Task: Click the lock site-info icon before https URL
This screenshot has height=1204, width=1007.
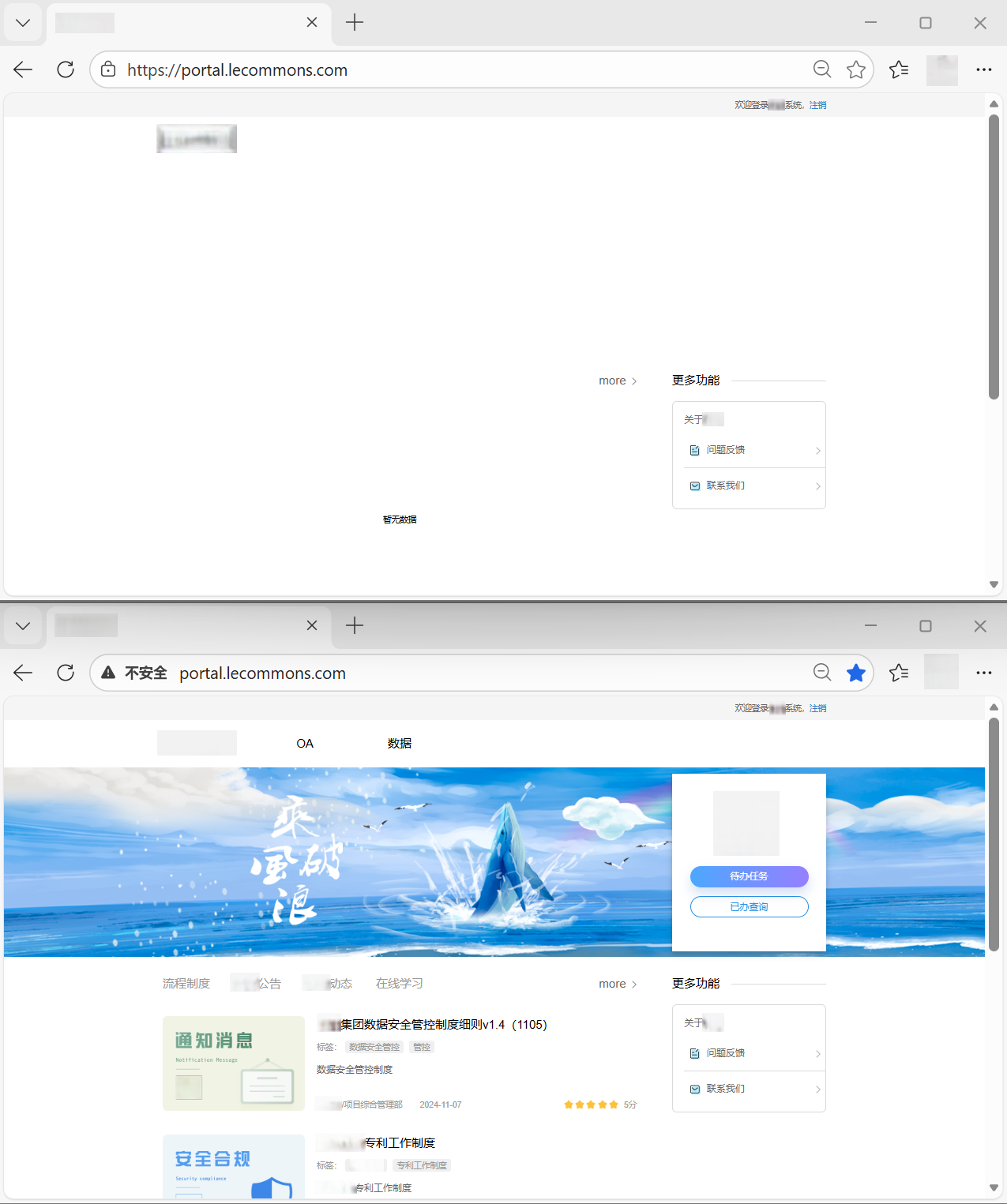Action: pos(108,69)
